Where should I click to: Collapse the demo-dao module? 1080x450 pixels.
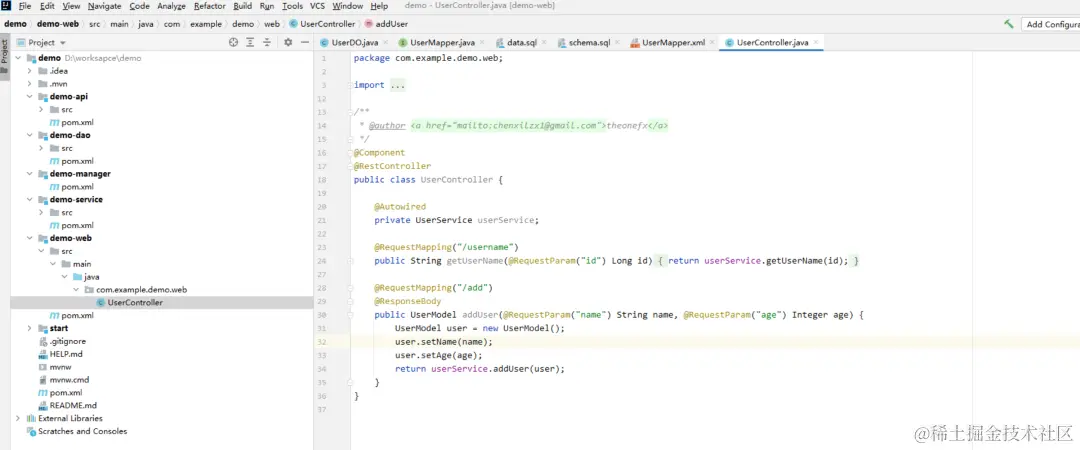click(x=30, y=135)
